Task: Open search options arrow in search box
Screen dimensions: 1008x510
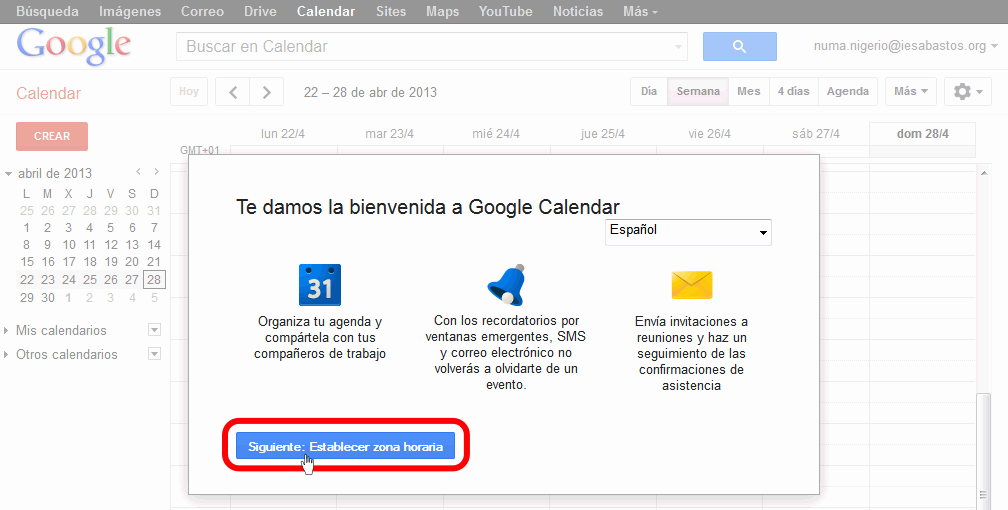Action: tap(678, 47)
